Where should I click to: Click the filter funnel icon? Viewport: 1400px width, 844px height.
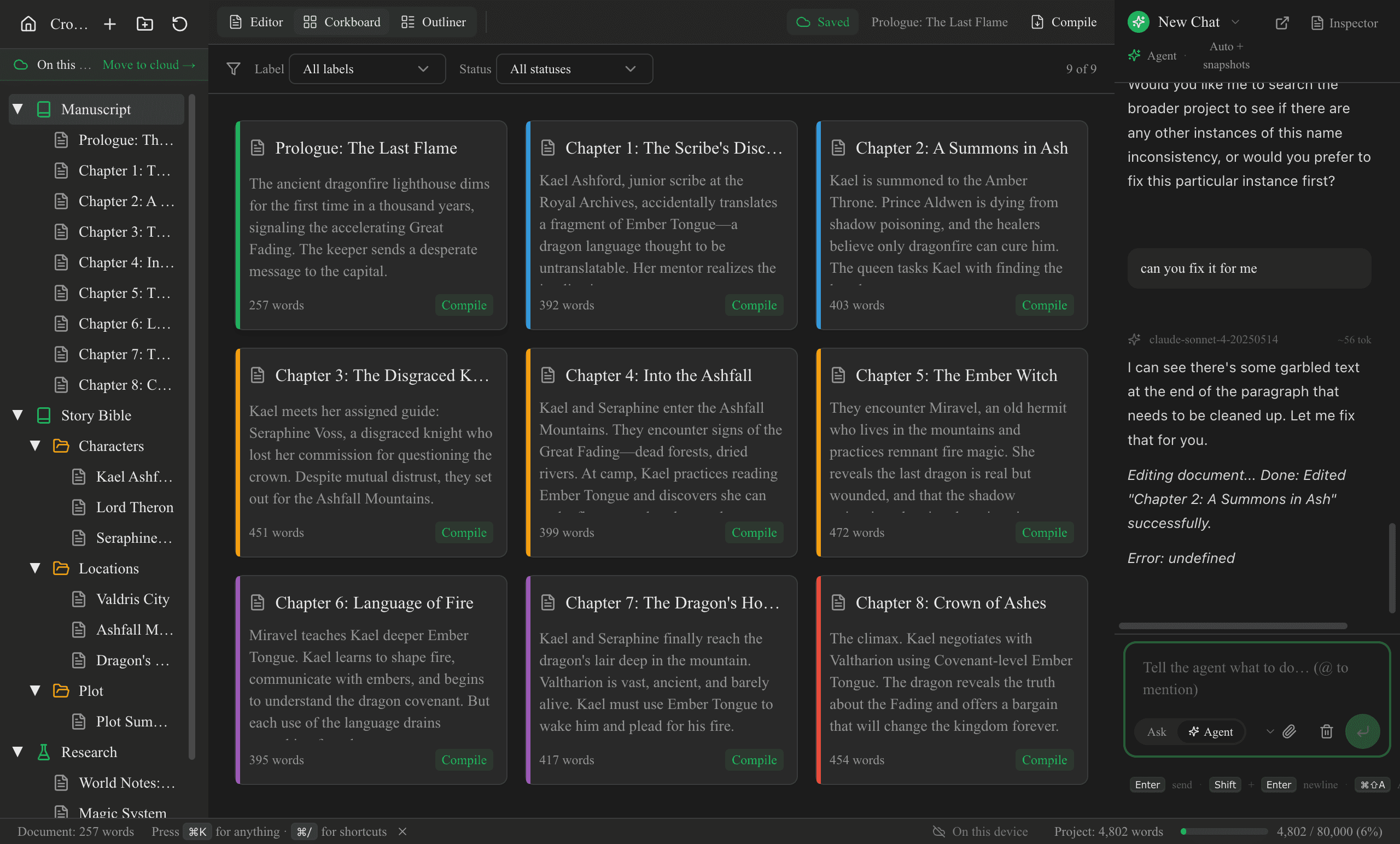pos(233,69)
